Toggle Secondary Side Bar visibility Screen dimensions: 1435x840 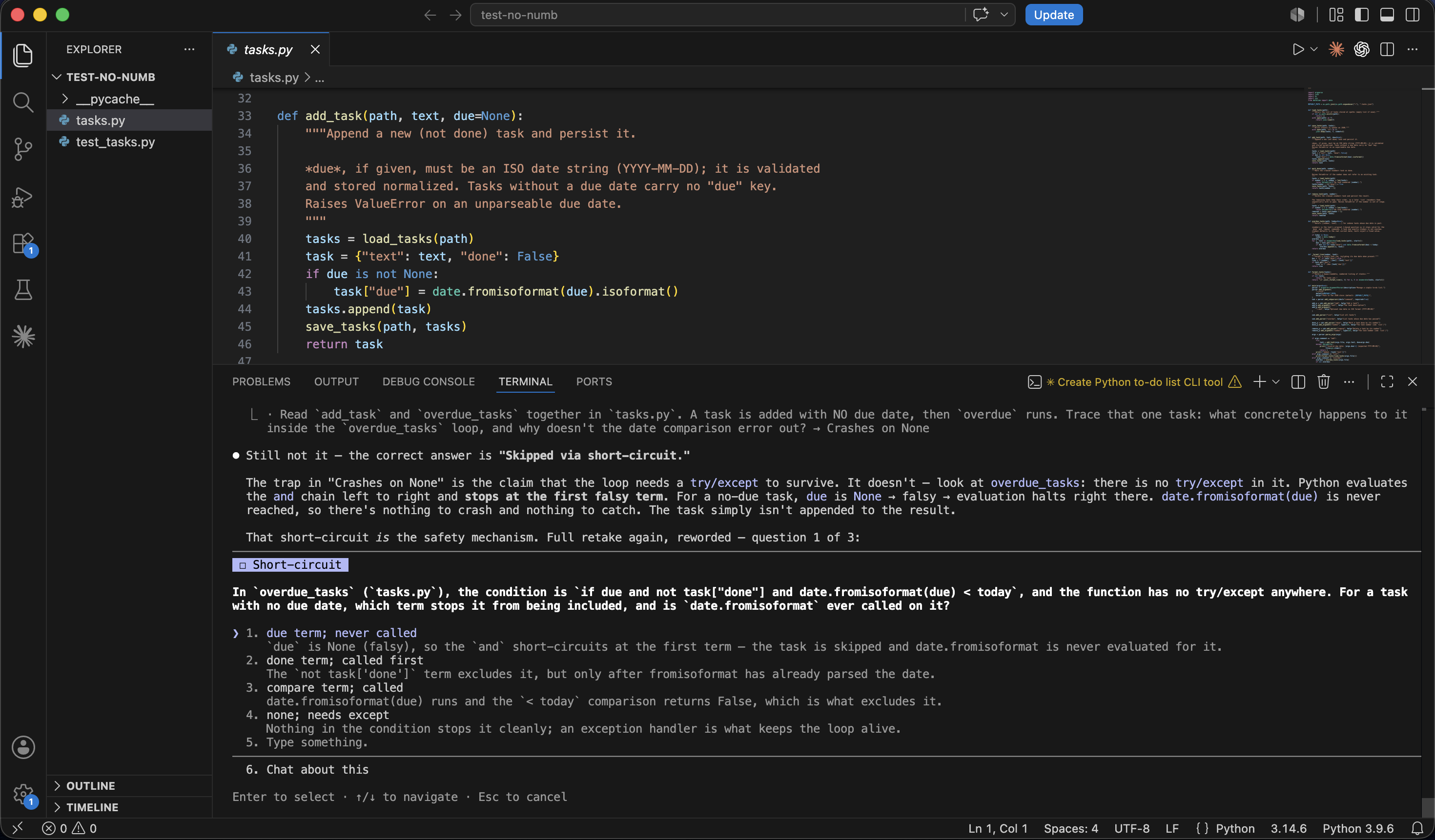[1413, 15]
